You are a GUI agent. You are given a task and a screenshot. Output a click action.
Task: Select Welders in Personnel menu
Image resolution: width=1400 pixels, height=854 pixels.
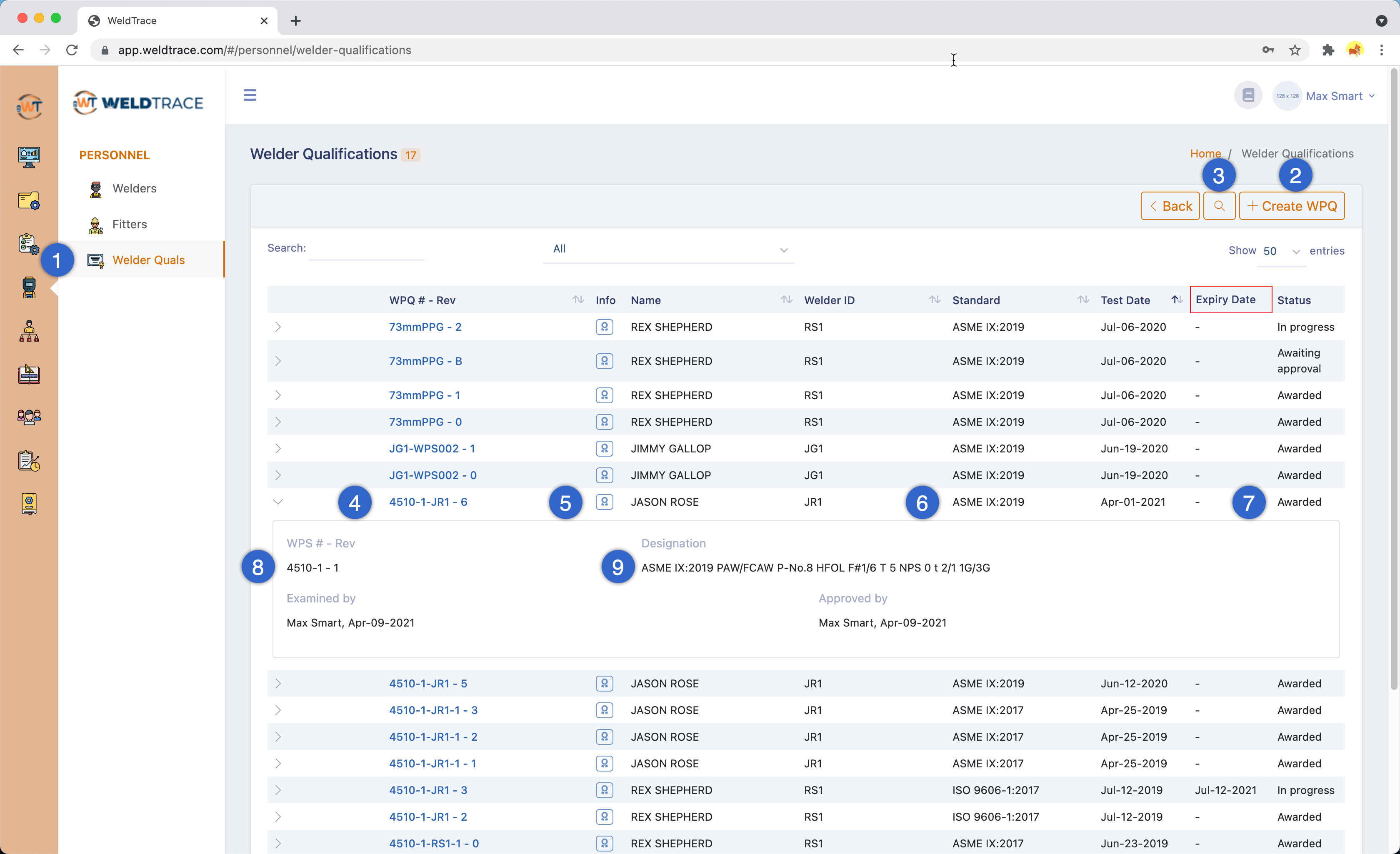click(134, 189)
